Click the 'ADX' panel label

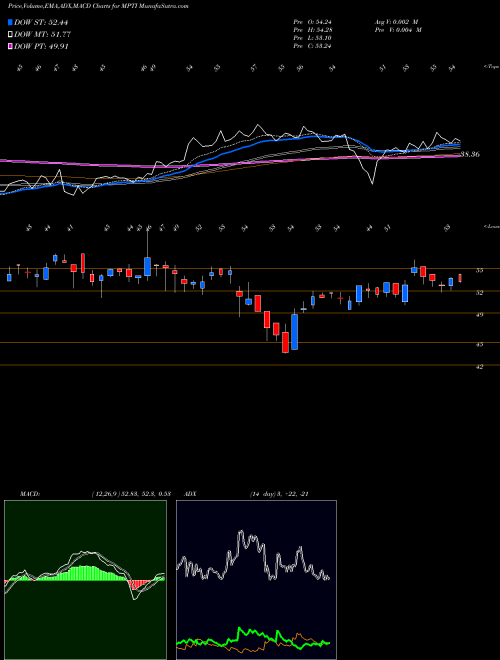click(190, 494)
